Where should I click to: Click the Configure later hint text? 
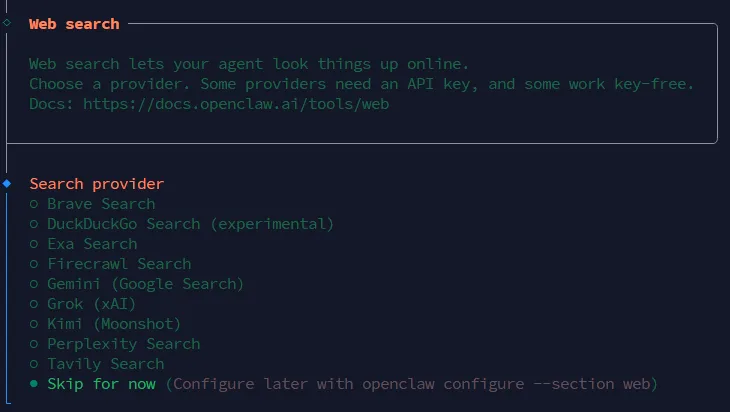412,384
